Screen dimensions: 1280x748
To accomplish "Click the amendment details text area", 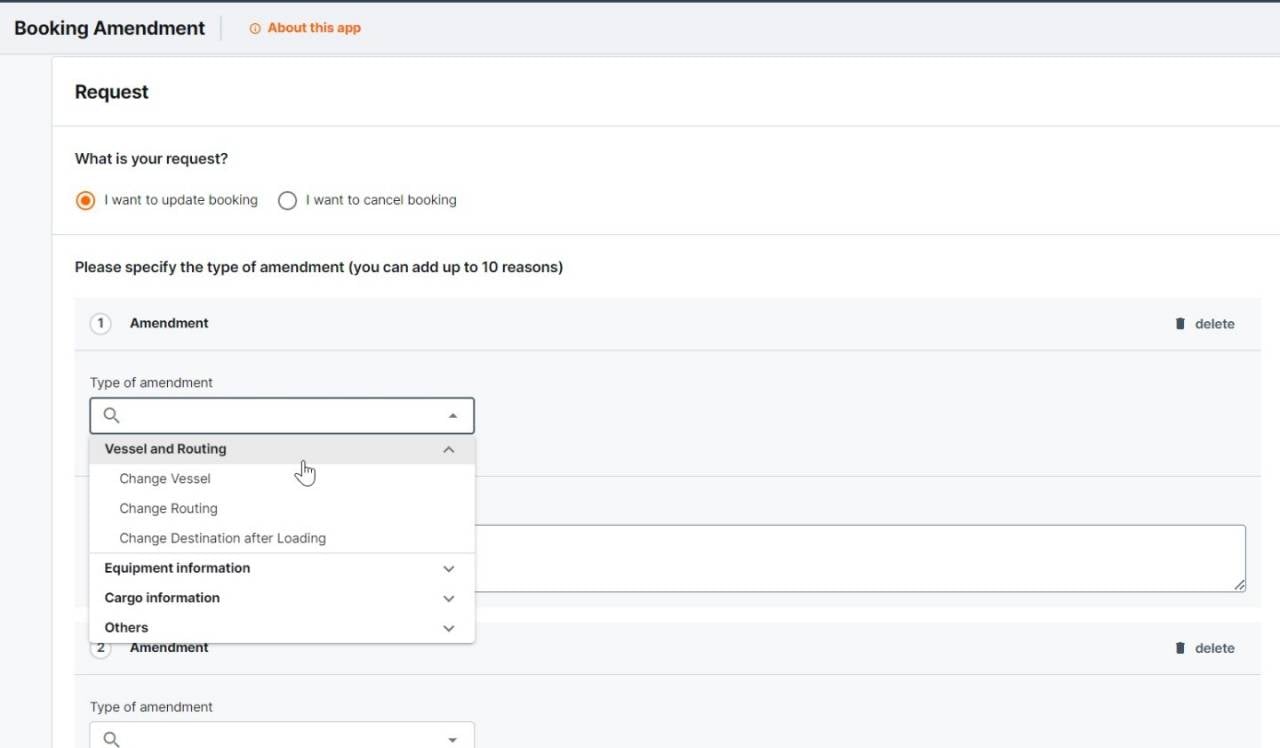I will [x=860, y=558].
